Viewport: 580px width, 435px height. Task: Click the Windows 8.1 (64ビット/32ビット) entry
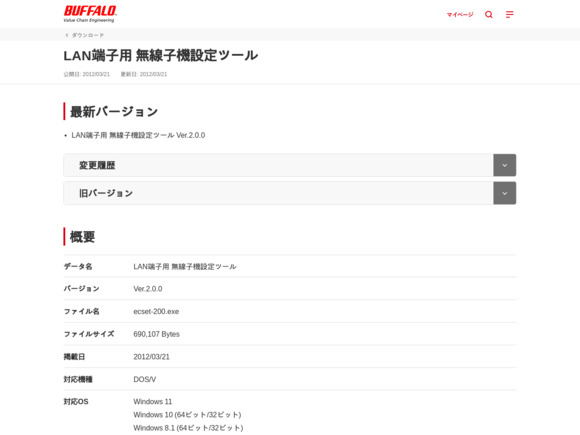pyautogui.click(x=188, y=428)
